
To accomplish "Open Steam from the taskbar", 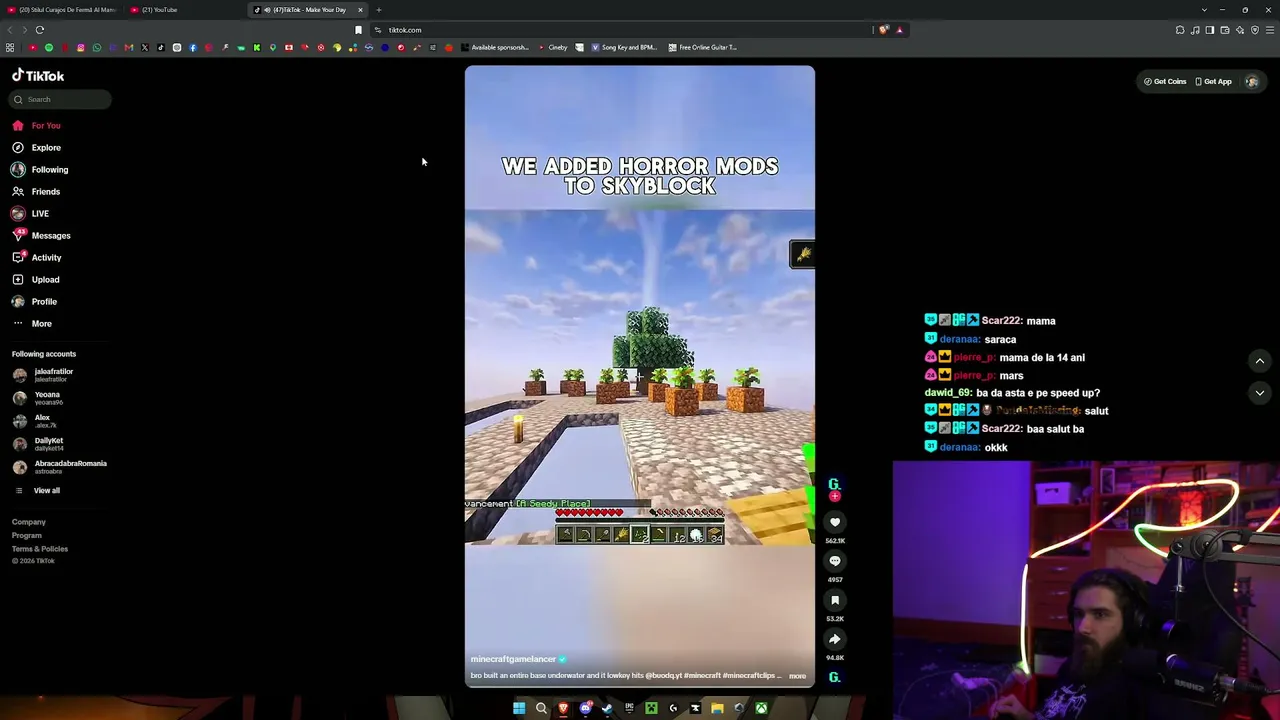I will [607, 709].
